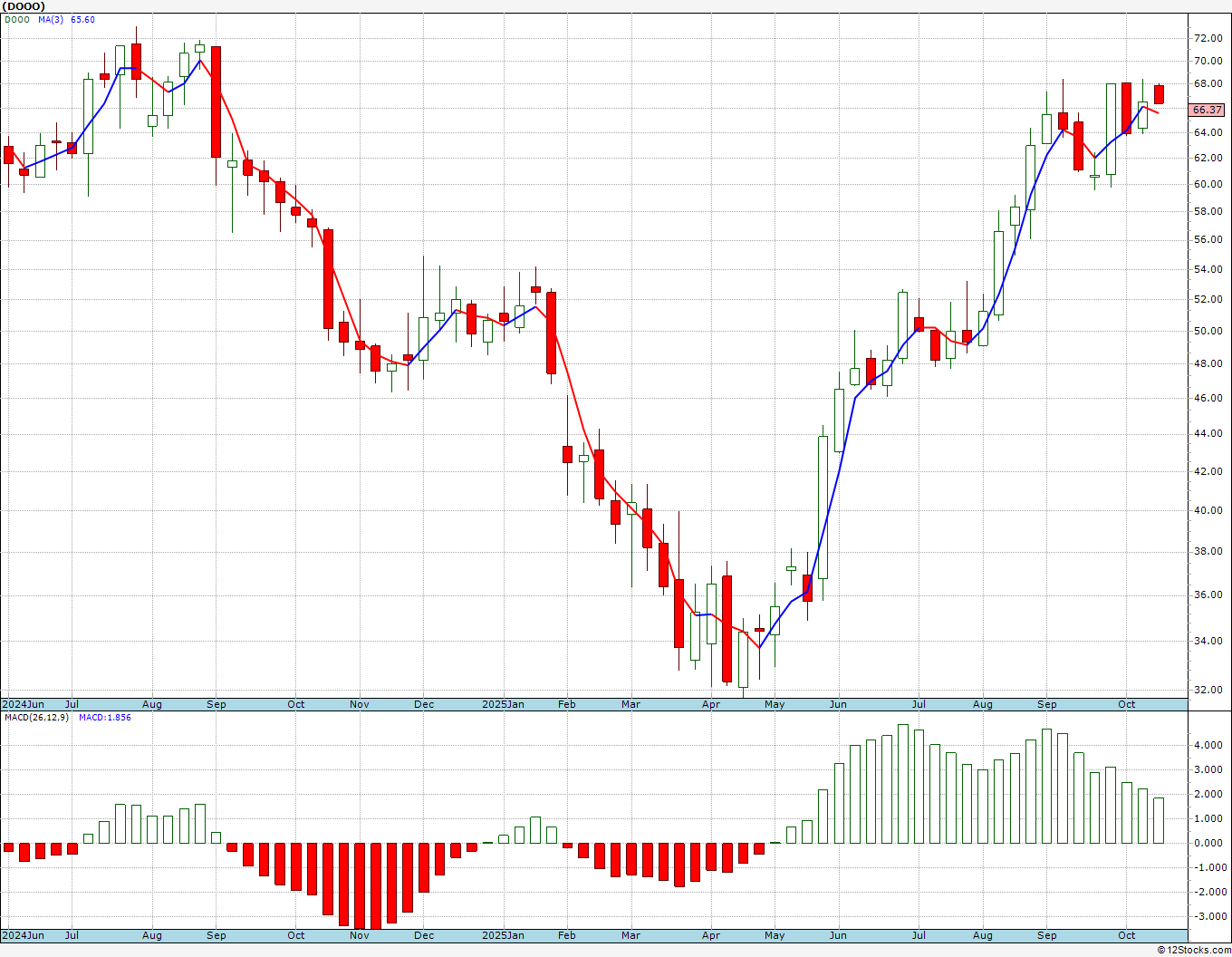Select Nov on the price chart date axis

[x=360, y=704]
